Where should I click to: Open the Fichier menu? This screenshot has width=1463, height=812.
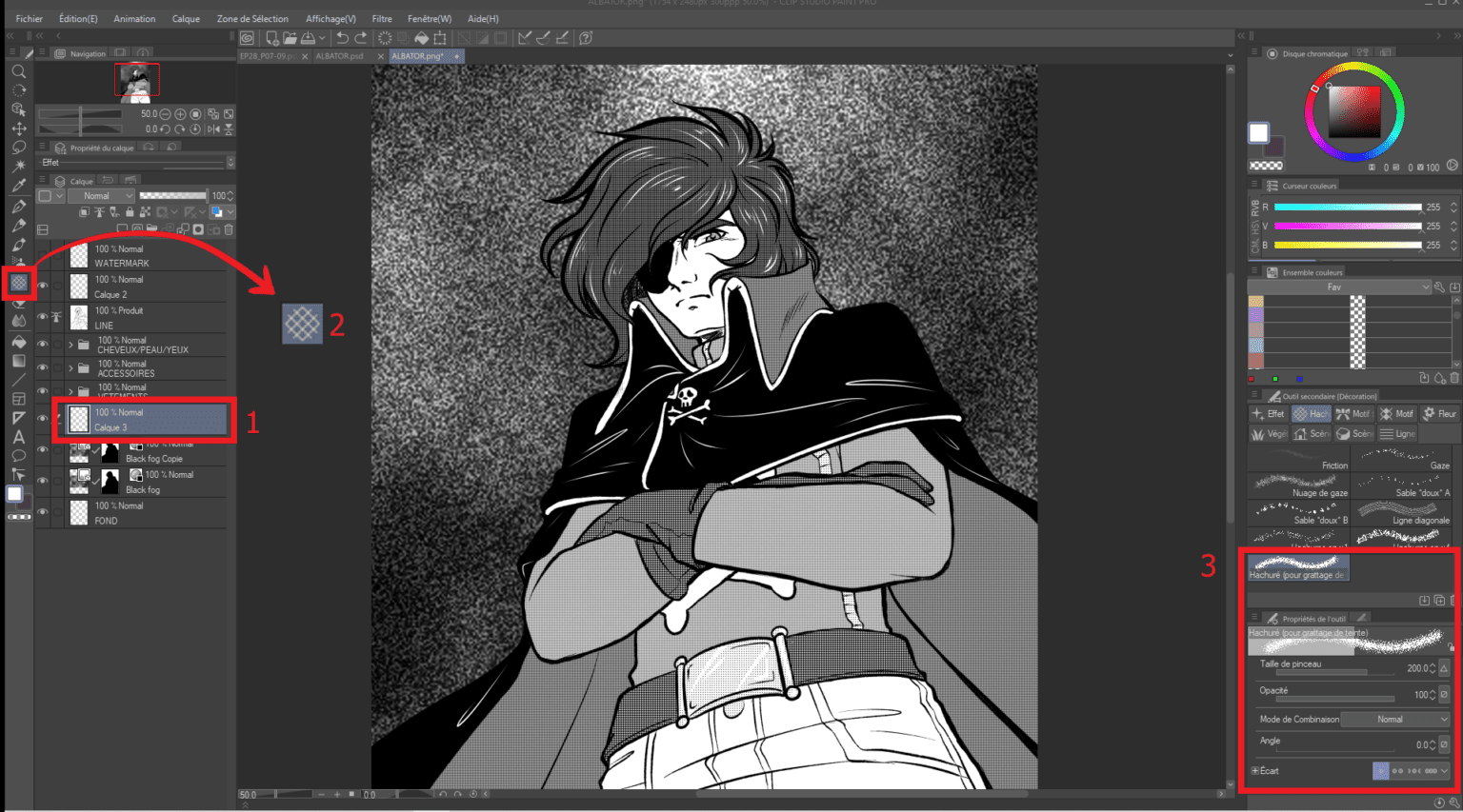(30, 18)
